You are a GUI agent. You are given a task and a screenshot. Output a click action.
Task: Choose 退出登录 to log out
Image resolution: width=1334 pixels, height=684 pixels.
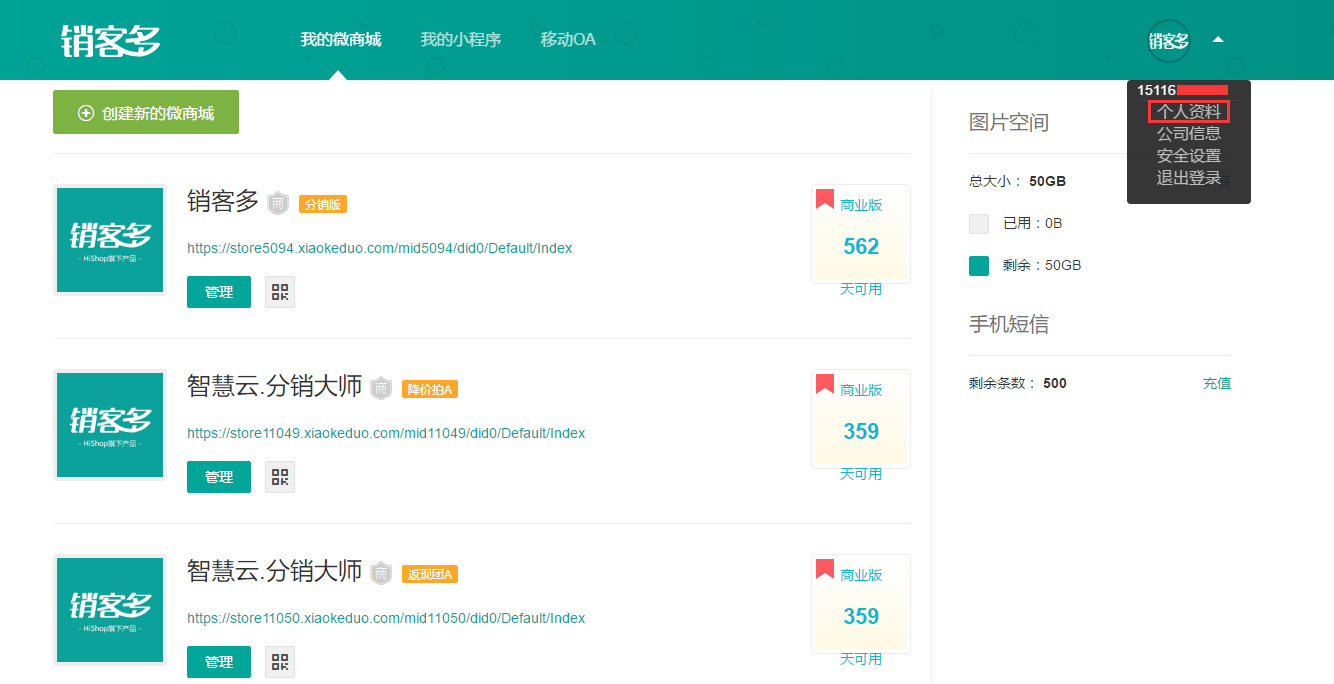(1189, 178)
